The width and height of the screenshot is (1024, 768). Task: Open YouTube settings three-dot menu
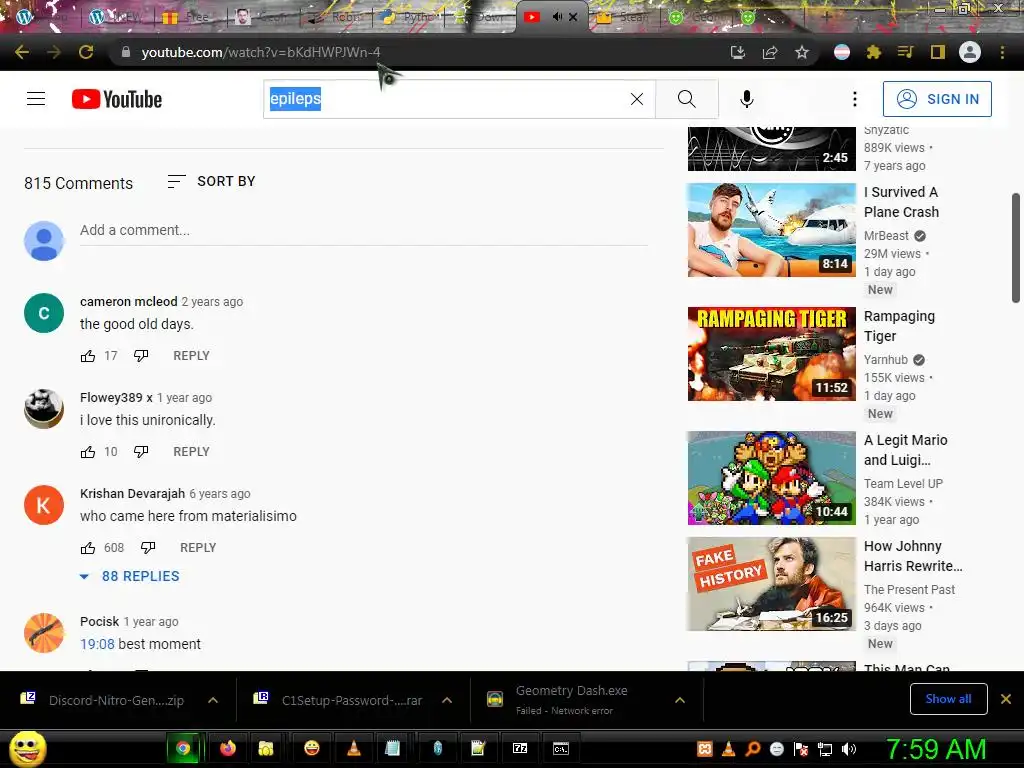point(854,99)
